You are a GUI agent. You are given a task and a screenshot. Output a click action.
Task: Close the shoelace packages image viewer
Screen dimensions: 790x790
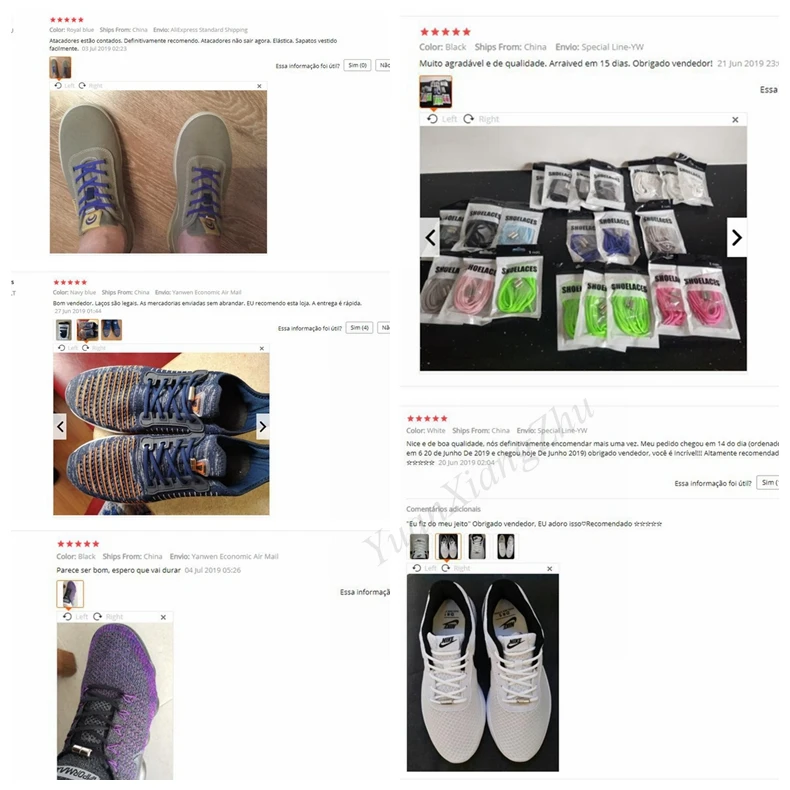click(735, 119)
